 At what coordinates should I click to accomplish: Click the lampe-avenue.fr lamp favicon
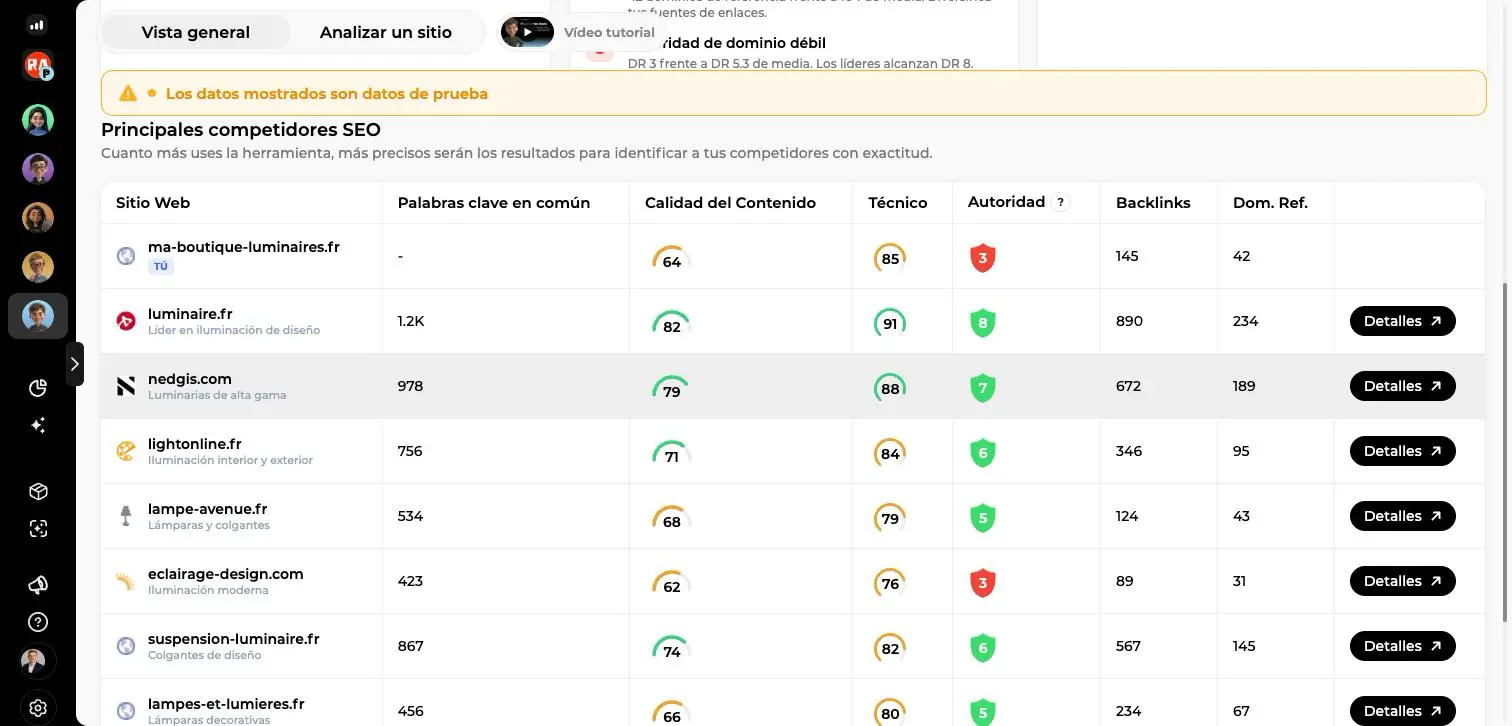(126, 516)
